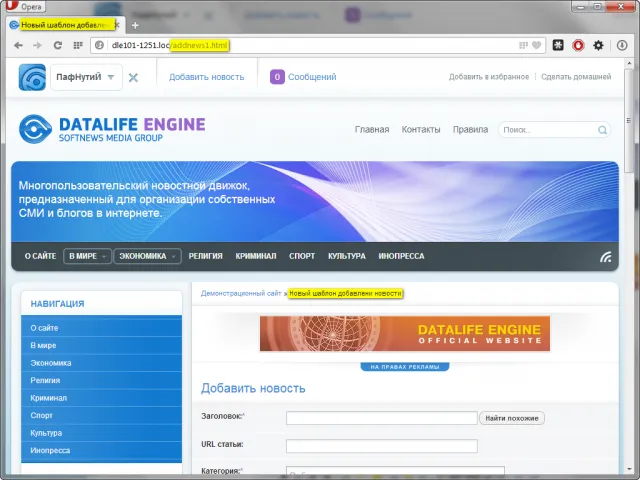Open КРИМИНАЛ in the dark menu bar
Viewport: 640px width, 480px height.
(x=256, y=256)
